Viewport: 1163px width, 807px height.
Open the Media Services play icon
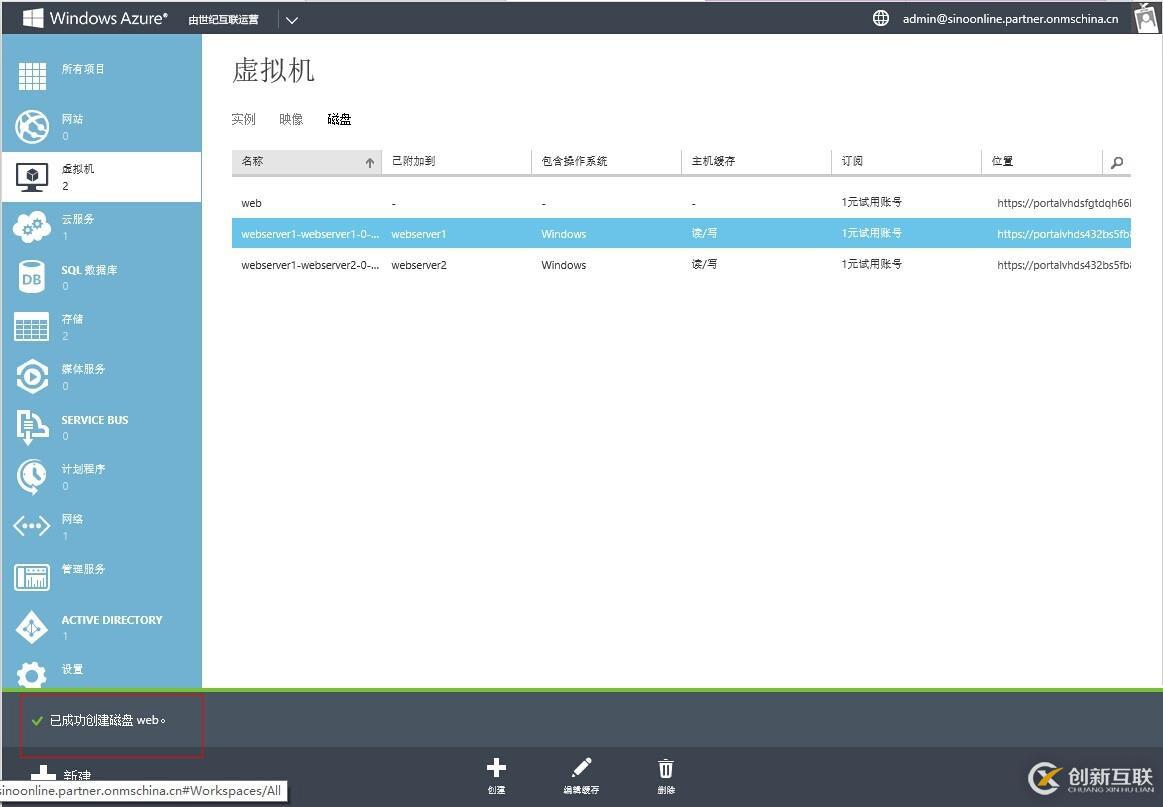[32, 377]
